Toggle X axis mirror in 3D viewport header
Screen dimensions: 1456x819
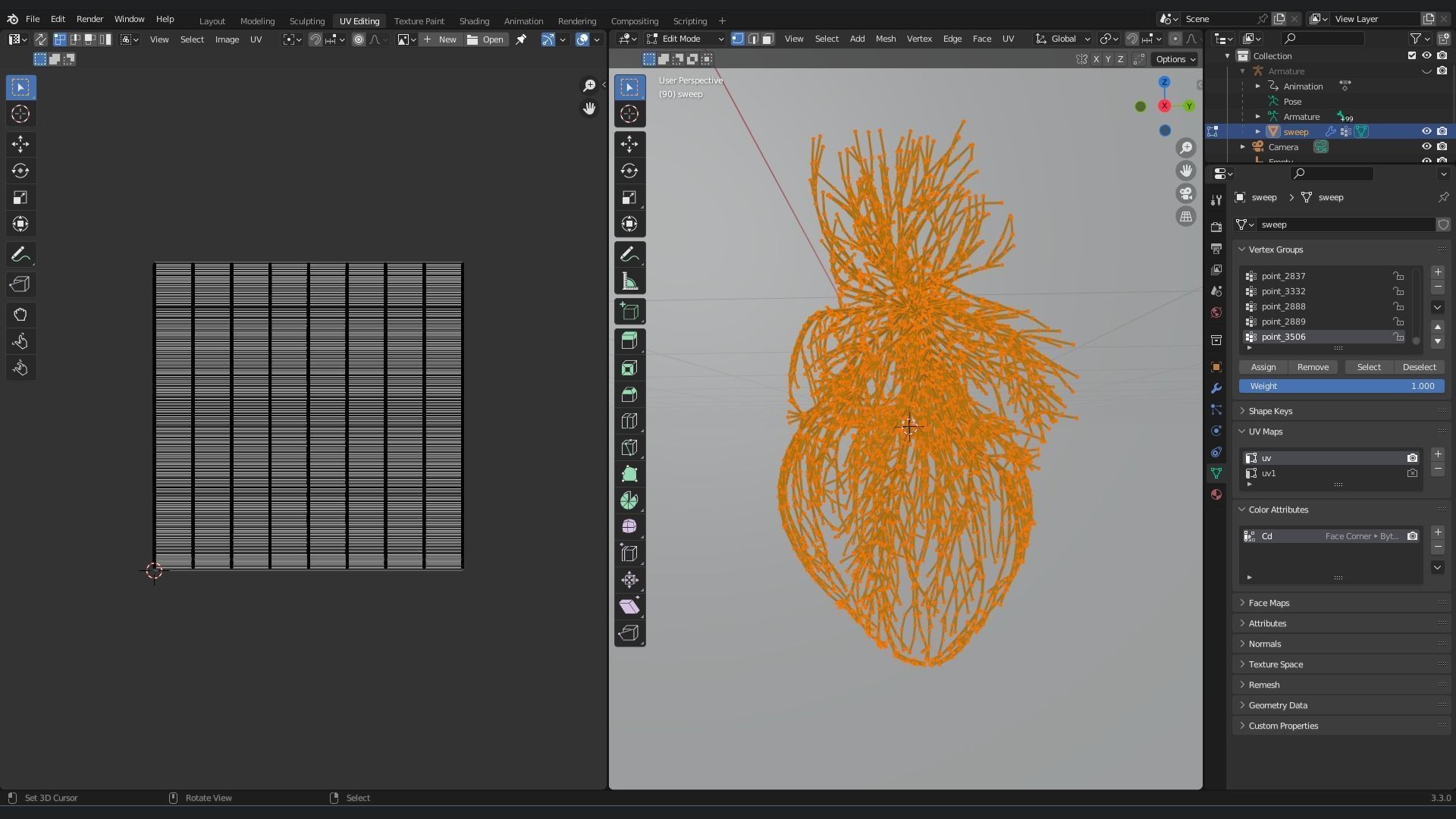coord(1096,59)
